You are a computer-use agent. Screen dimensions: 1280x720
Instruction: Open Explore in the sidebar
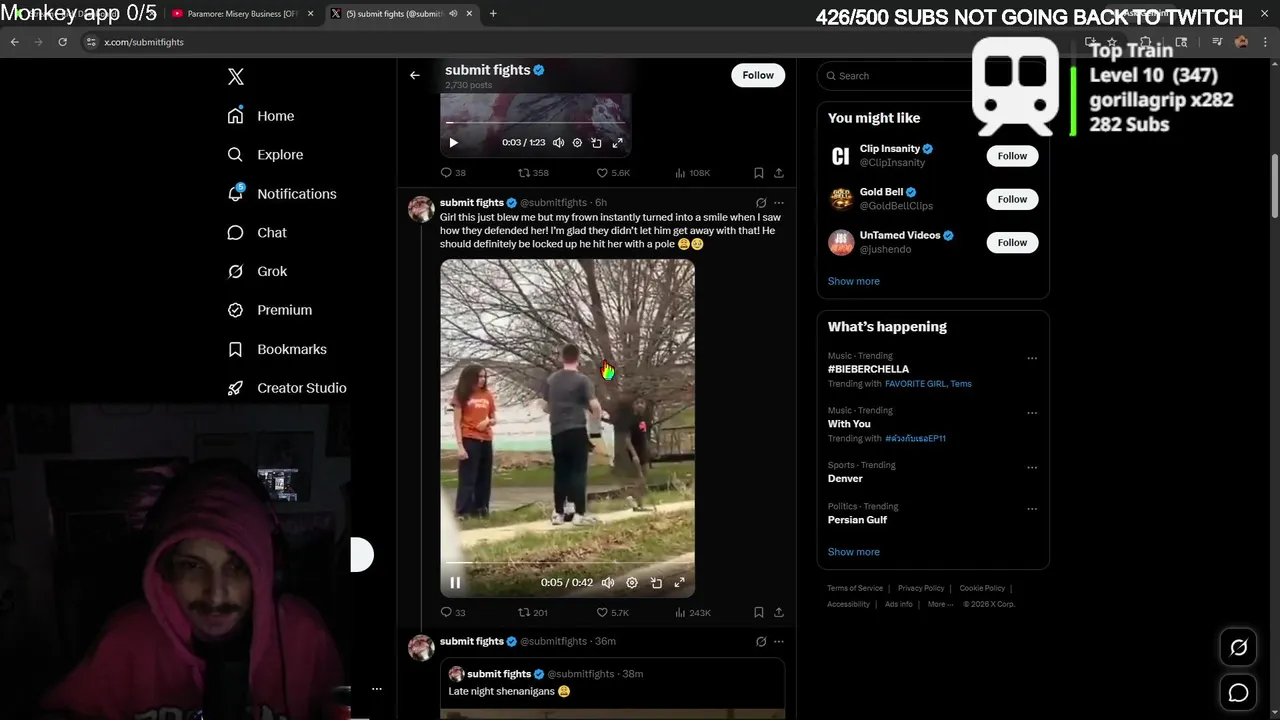click(x=265, y=155)
